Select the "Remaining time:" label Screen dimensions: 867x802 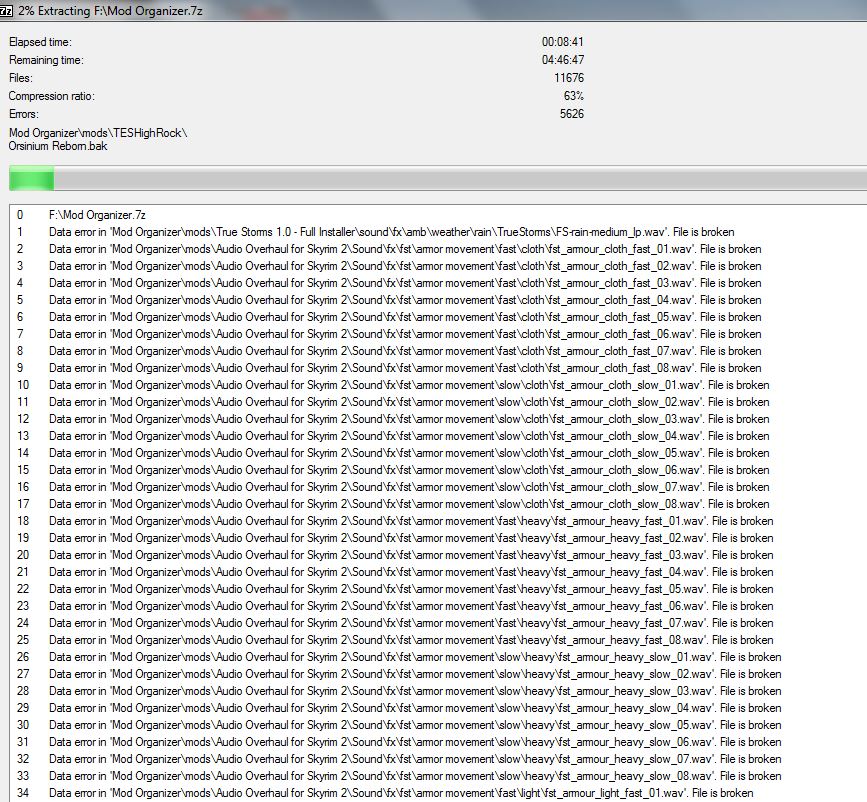pyautogui.click(x=46, y=60)
